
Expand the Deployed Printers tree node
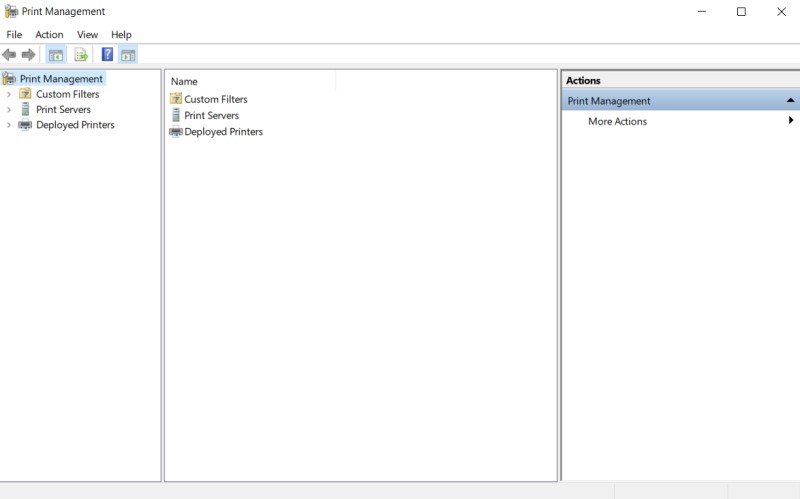click(9, 124)
